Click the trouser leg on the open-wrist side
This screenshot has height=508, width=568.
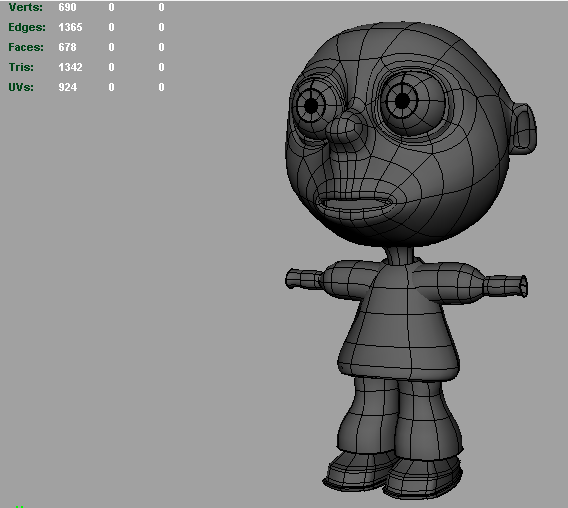click(428, 417)
